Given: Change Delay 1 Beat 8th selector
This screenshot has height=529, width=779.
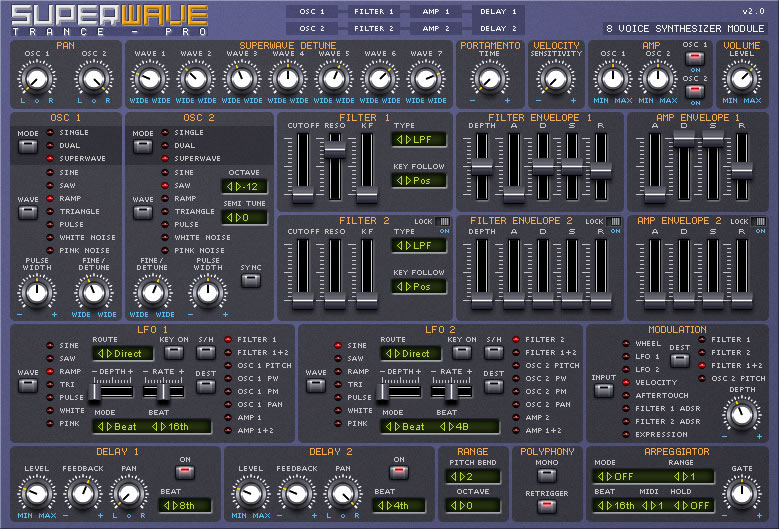Looking at the screenshot, I should pyautogui.click(x=185, y=506).
